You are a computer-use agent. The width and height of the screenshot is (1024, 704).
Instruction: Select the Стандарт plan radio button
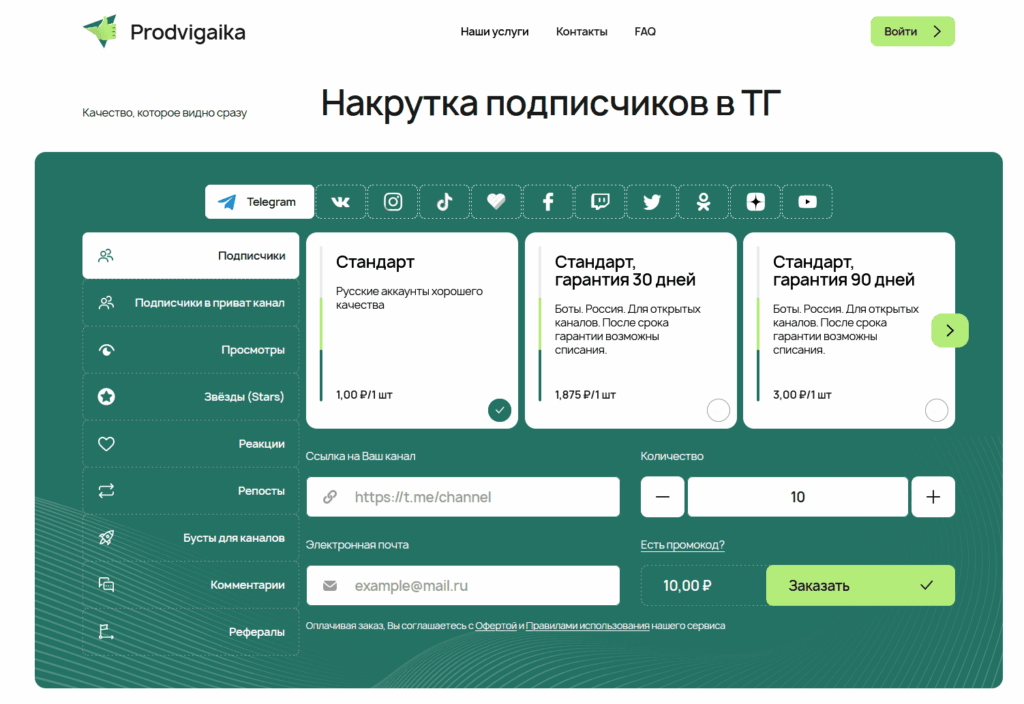[x=500, y=410]
